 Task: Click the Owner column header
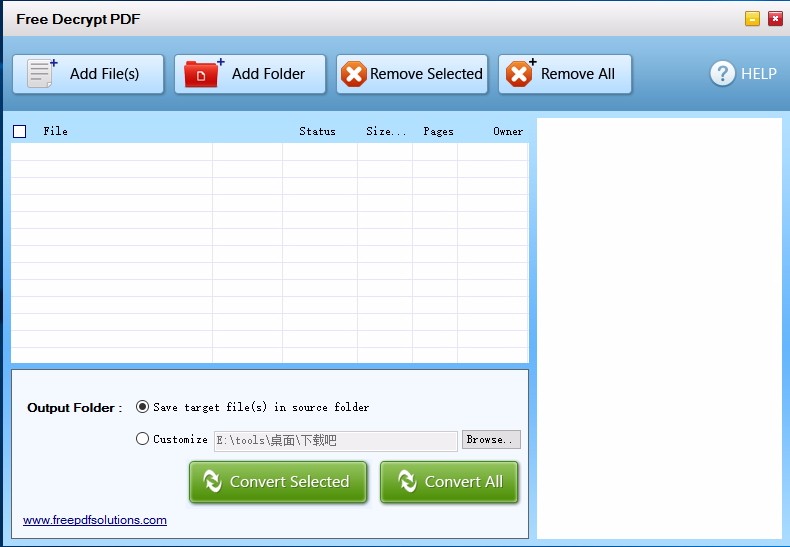[508, 131]
